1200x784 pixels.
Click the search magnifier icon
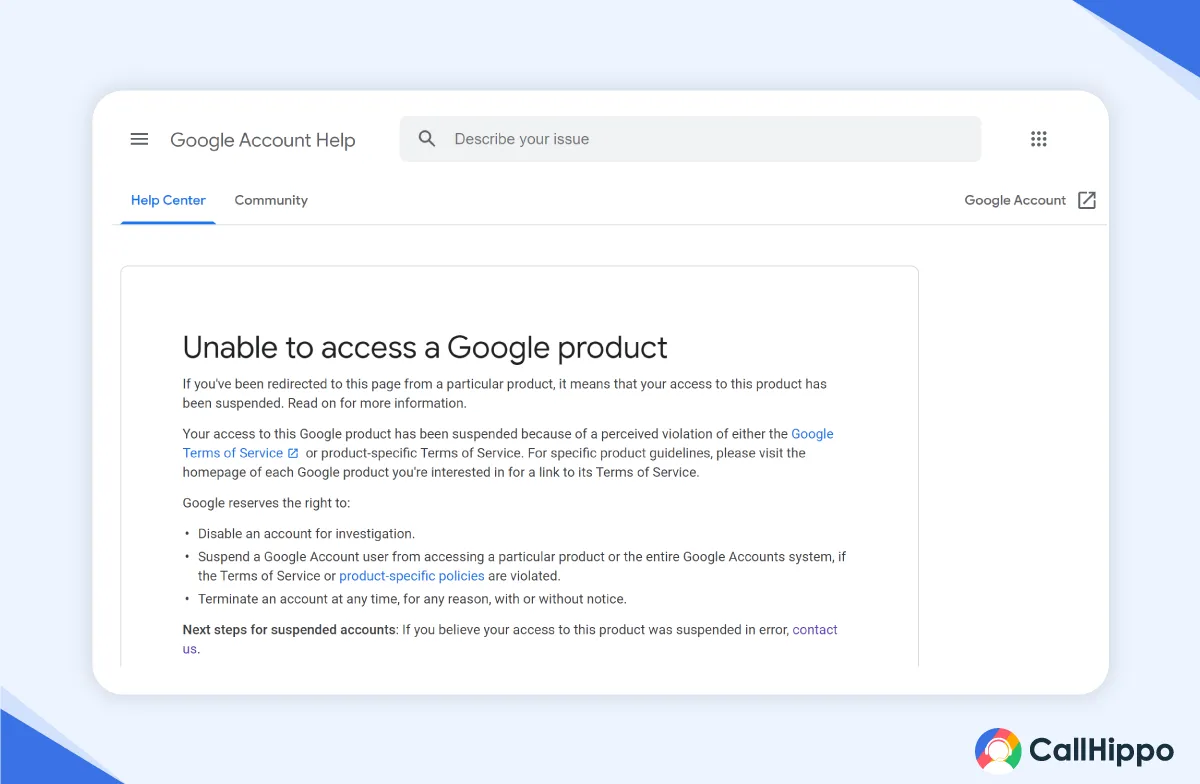(427, 139)
